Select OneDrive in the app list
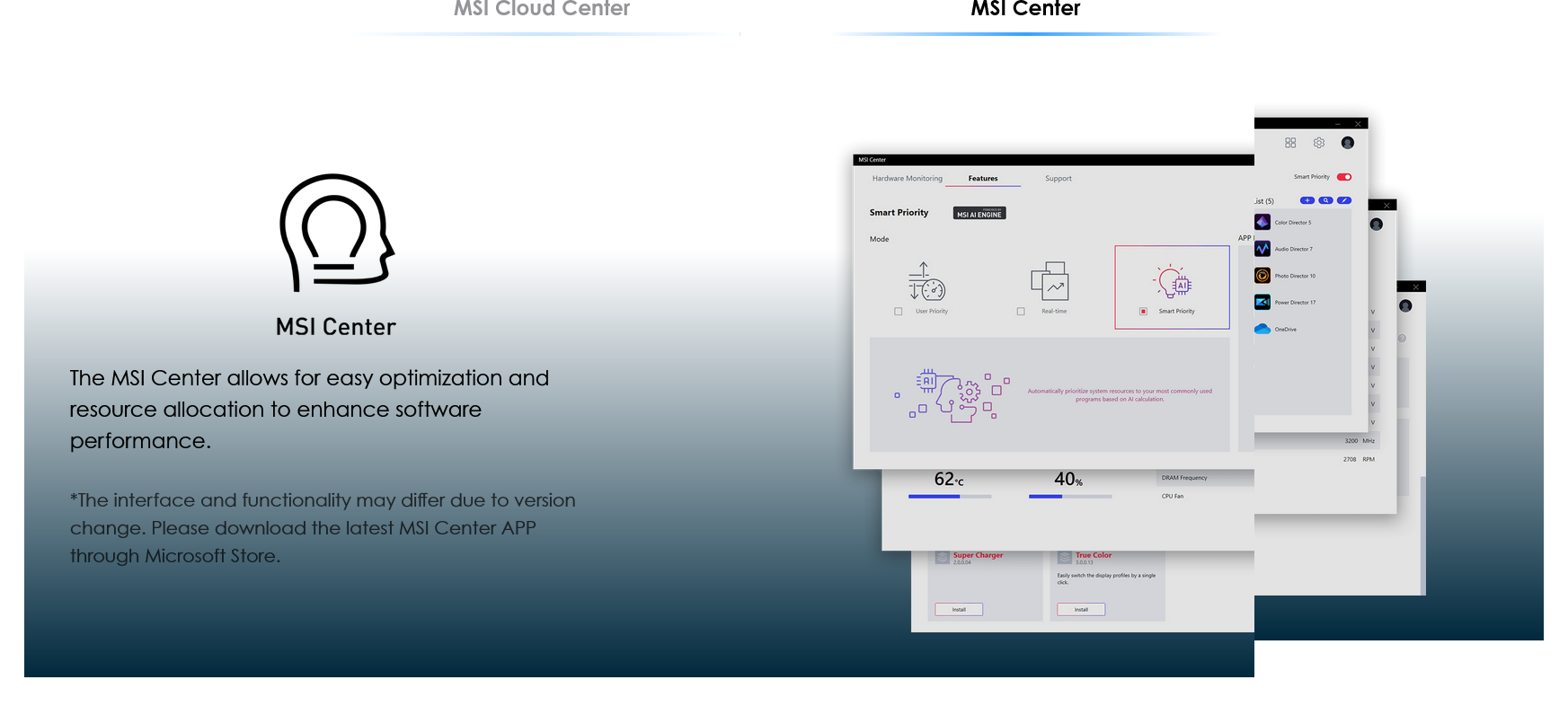This screenshot has height=715, width=1568. tap(1285, 330)
